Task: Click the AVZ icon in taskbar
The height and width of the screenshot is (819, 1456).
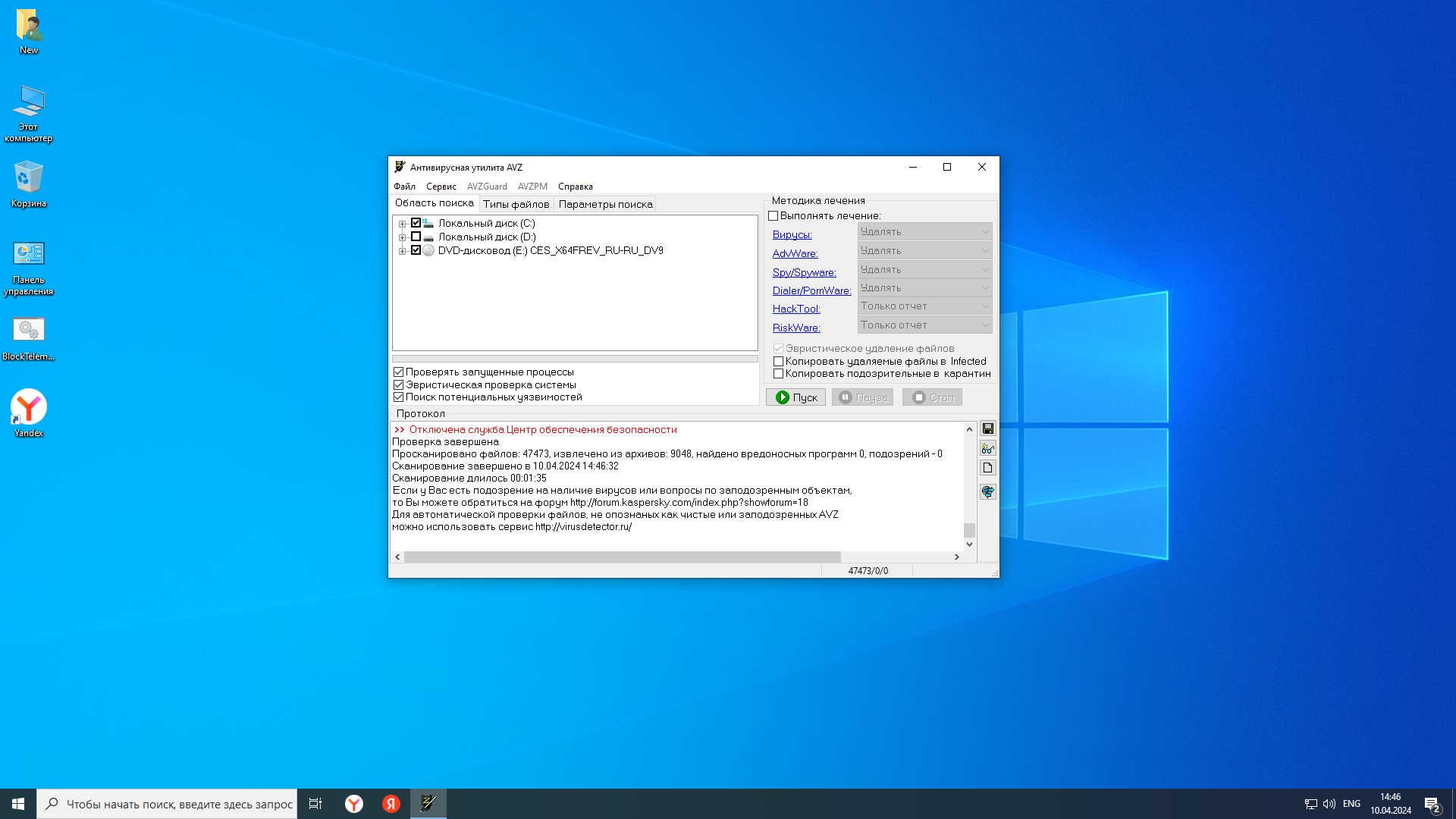Action: [428, 804]
